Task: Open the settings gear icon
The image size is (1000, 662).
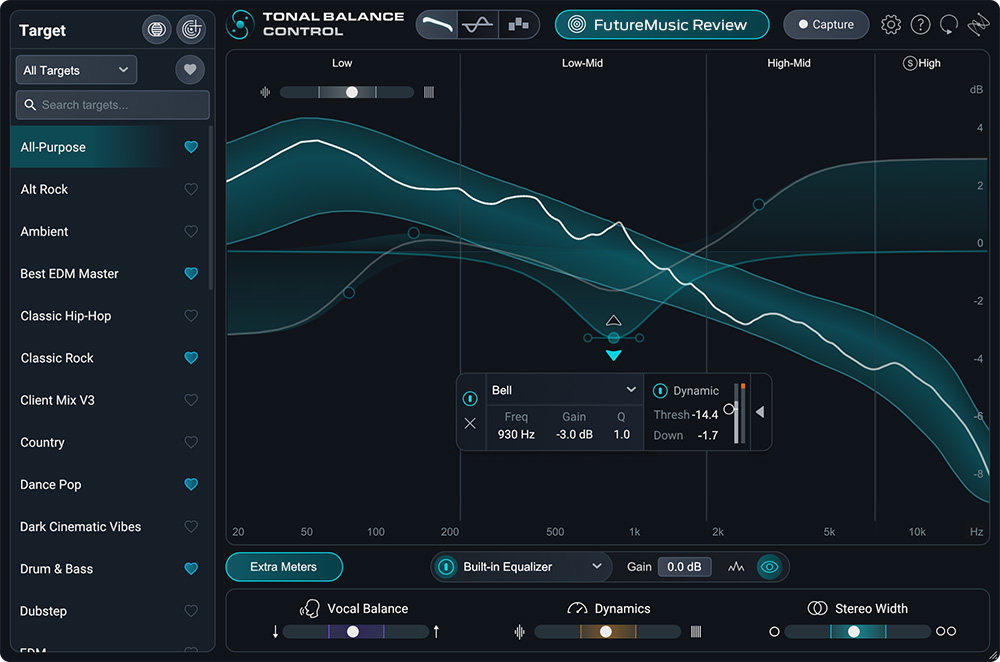Action: point(891,24)
